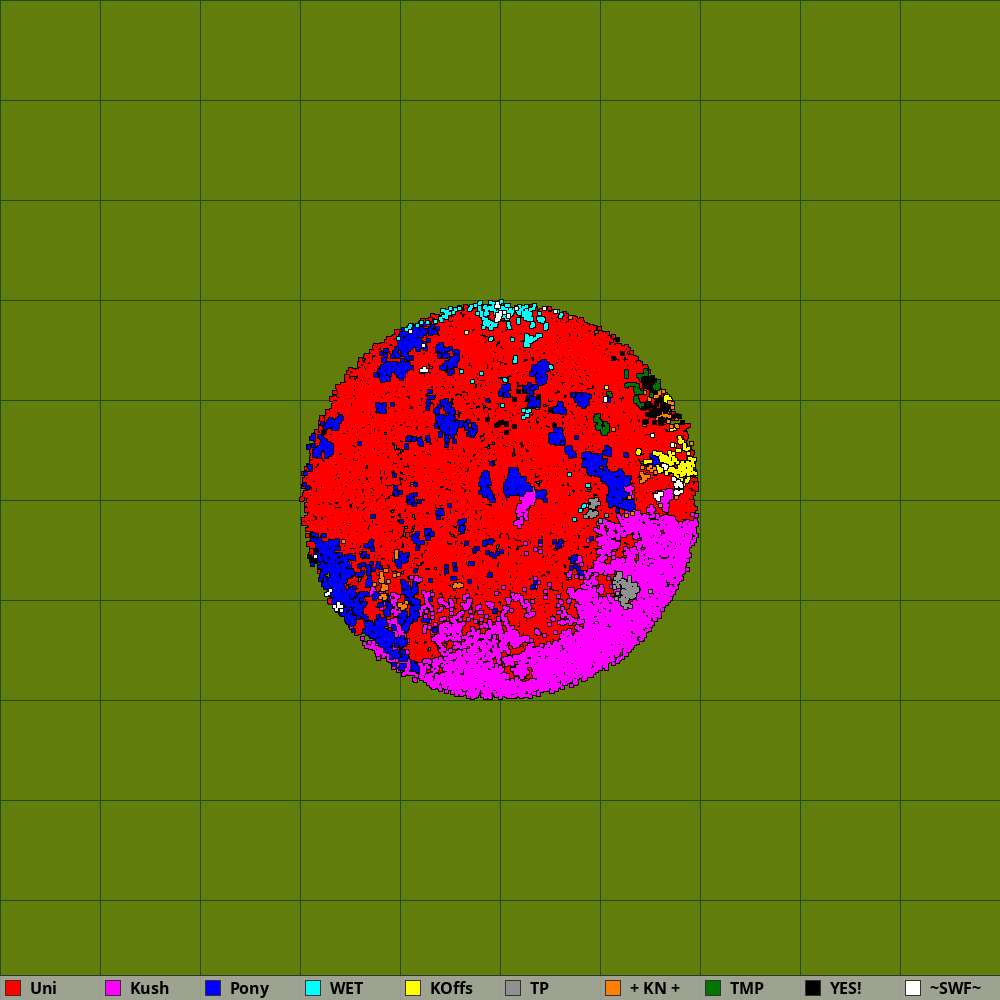Screen dimensions: 1000x1000
Task: Click the red Uni color swatch
Action: 13,988
